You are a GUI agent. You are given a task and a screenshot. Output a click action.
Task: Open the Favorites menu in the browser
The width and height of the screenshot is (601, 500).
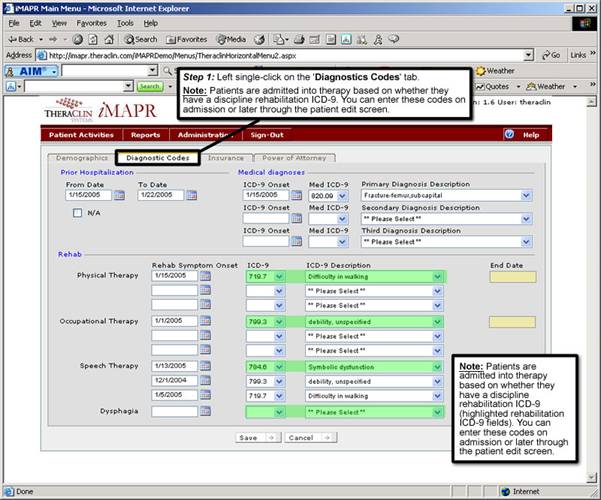[x=91, y=22]
